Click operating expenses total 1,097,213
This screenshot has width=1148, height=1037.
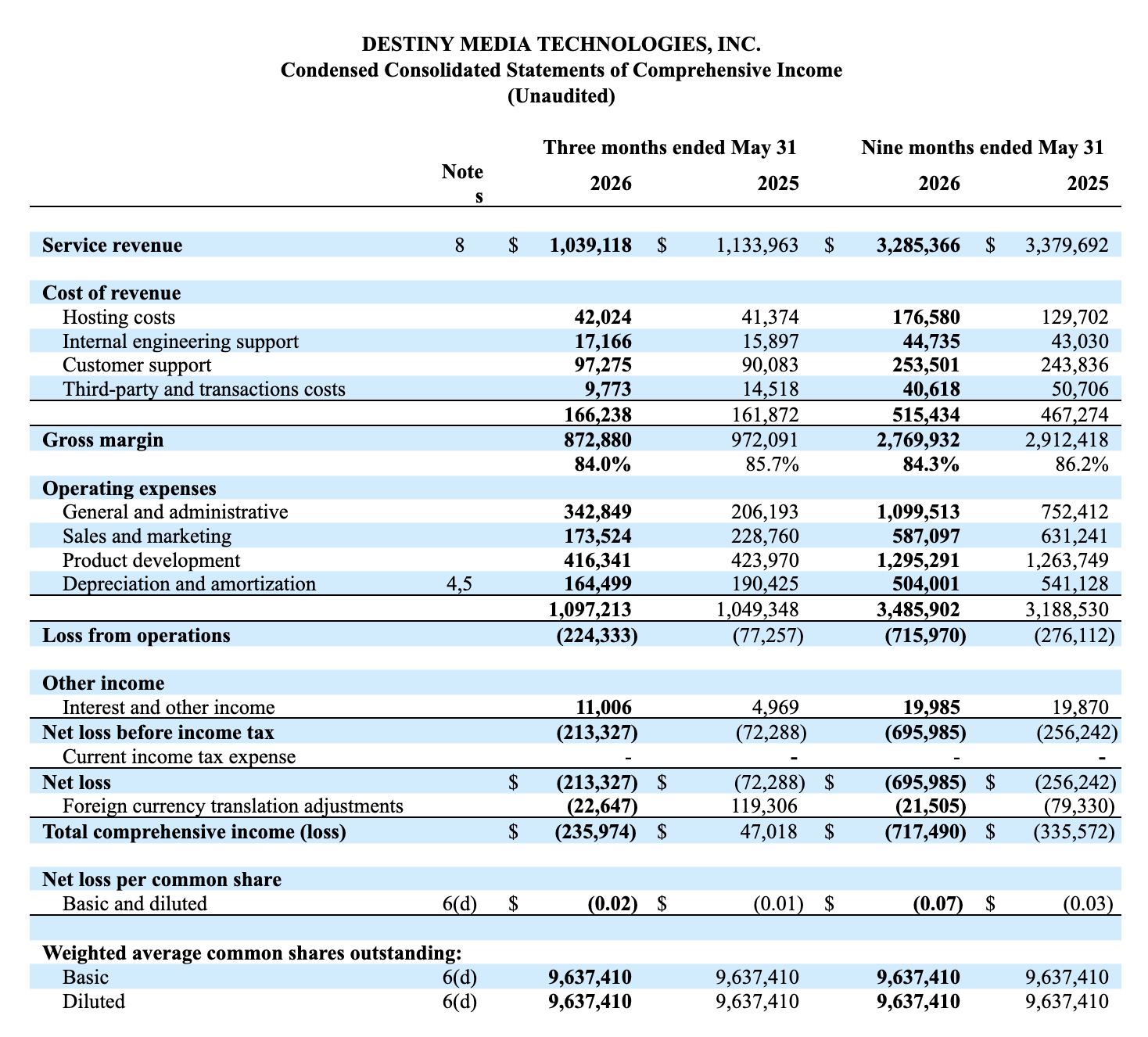tap(590, 610)
